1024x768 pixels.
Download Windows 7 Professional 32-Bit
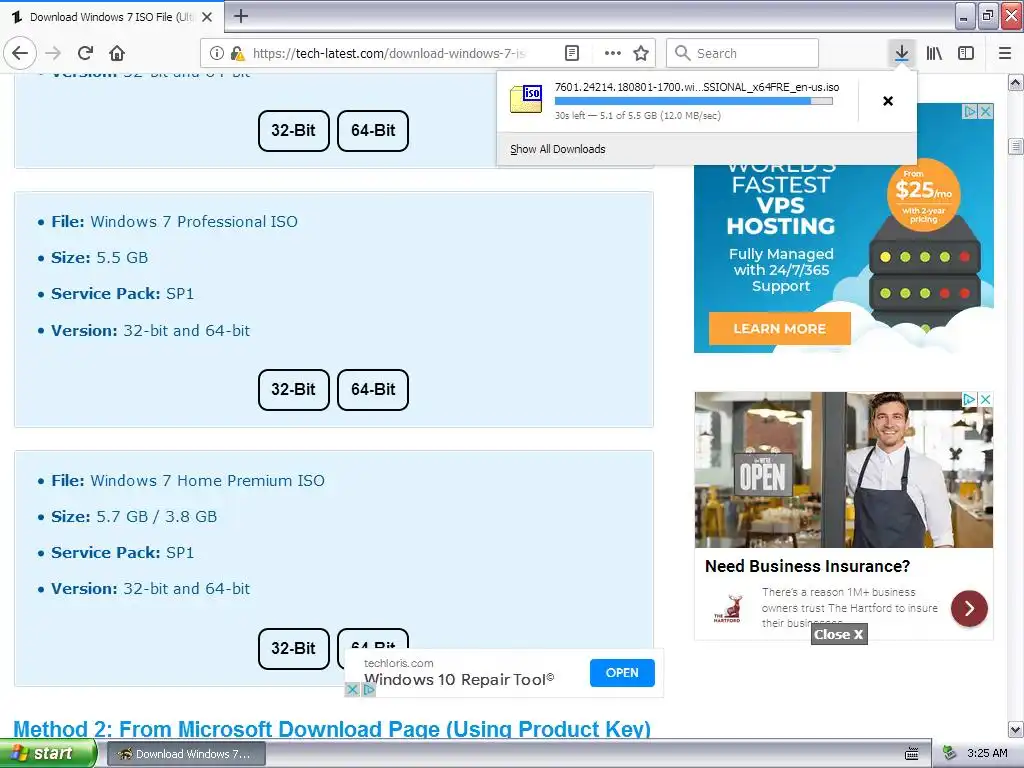tap(293, 389)
